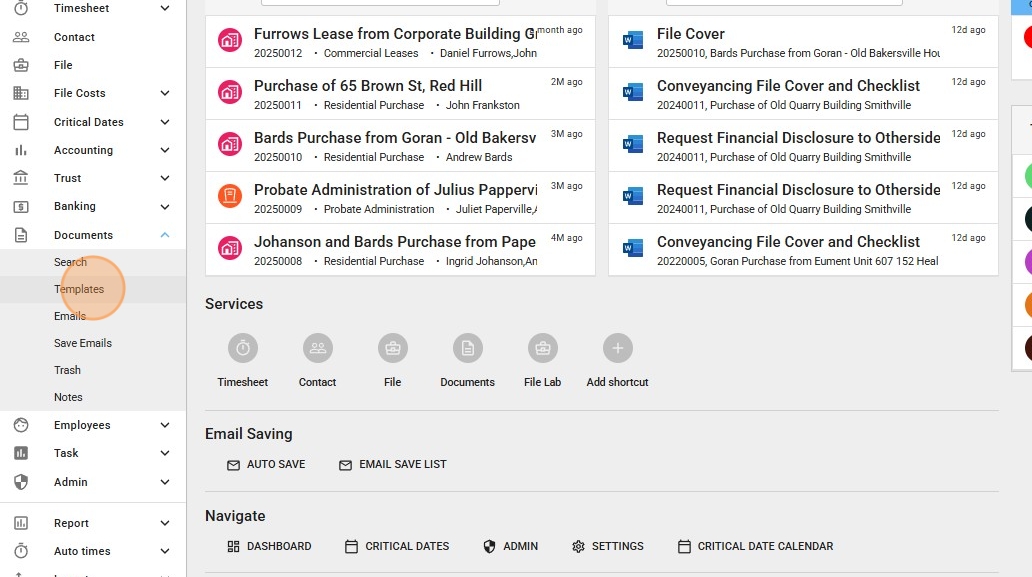1032x577 pixels.
Task: Navigate to CRITICAL DATE CALENDAR
Action: [755, 547]
